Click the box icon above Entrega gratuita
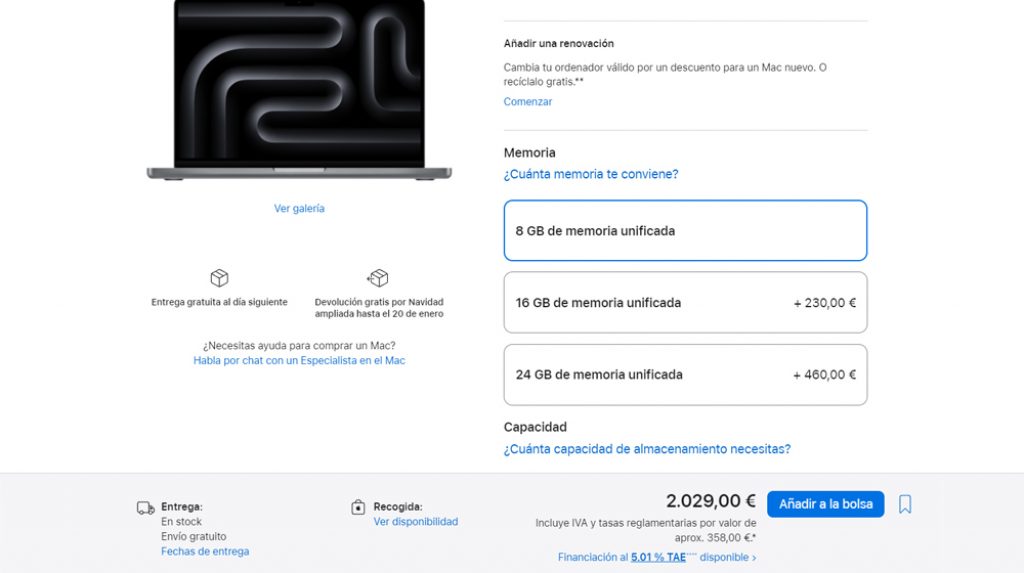The height and width of the screenshot is (573, 1024). (x=219, y=278)
